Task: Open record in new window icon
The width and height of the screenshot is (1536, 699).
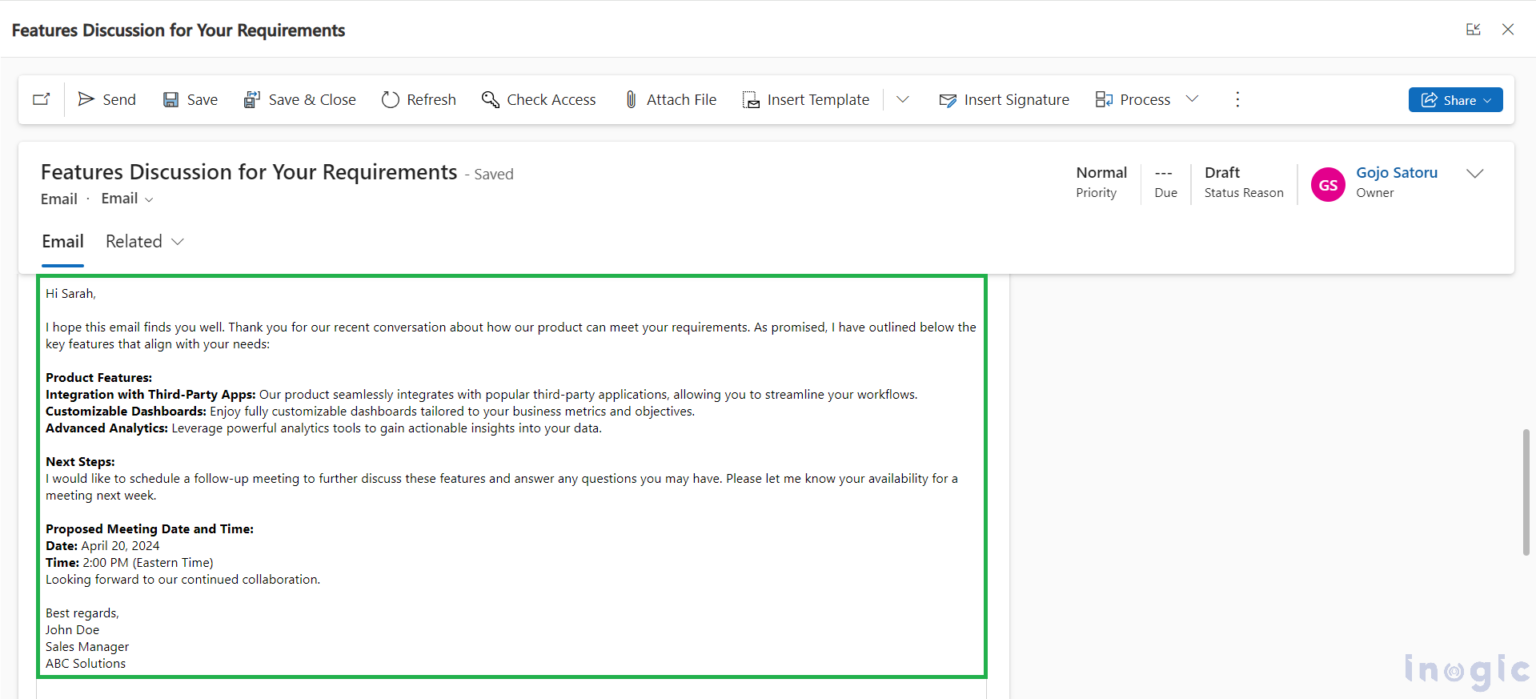Action: pyautogui.click(x=41, y=99)
